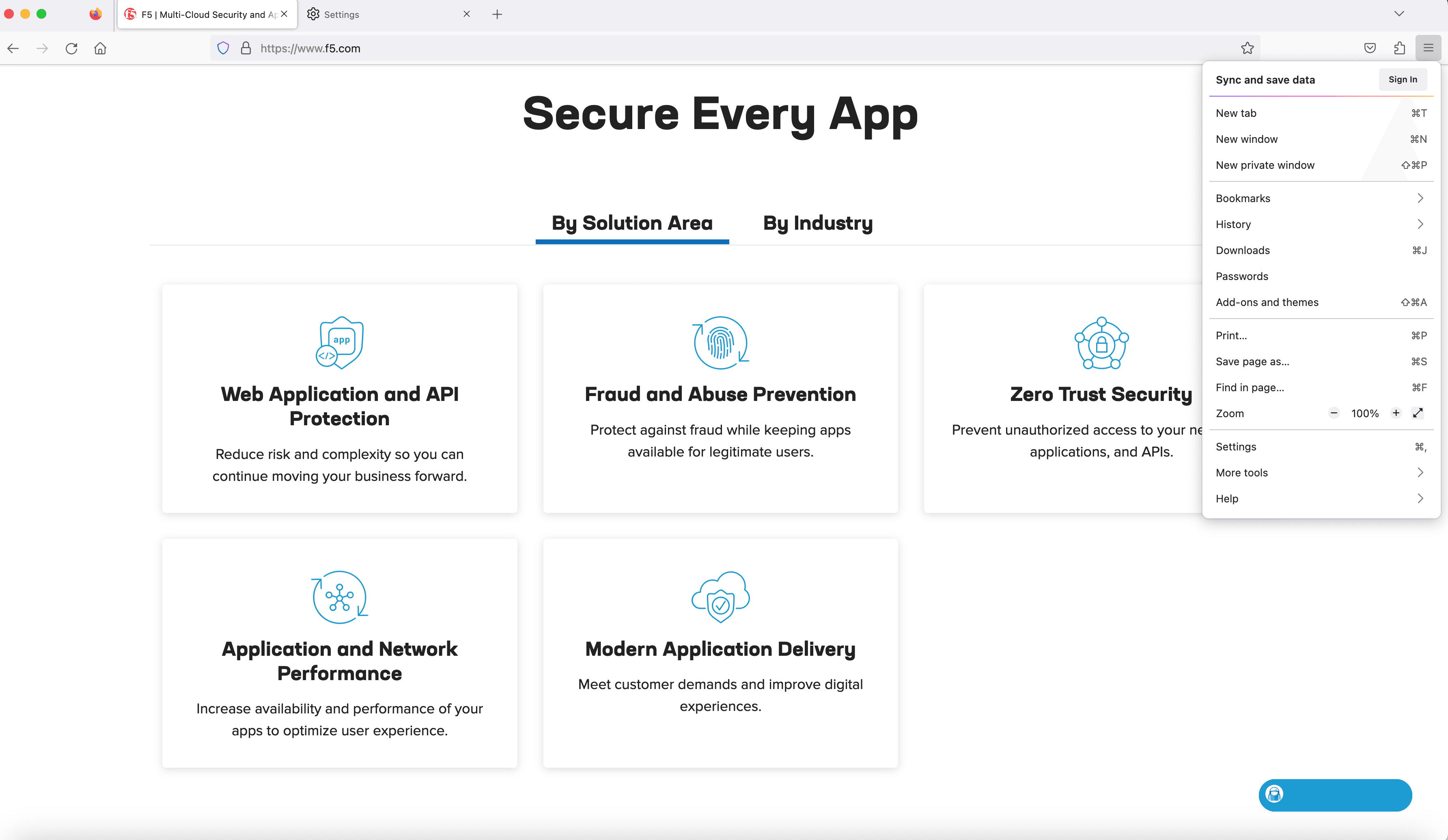Open the Save to Pocket icon
The width and height of the screenshot is (1448, 840).
pos(1370,48)
